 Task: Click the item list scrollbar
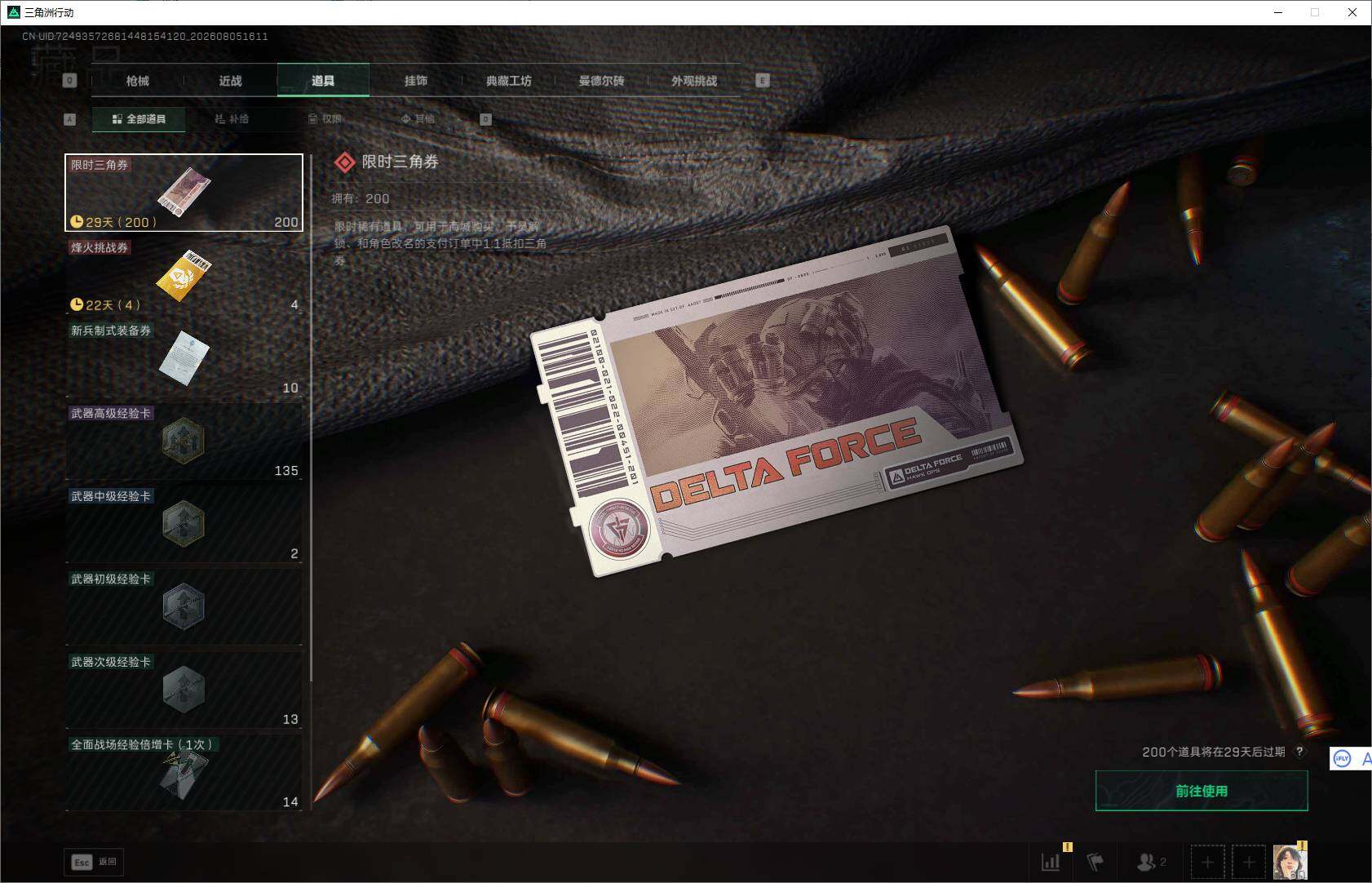(x=311, y=418)
